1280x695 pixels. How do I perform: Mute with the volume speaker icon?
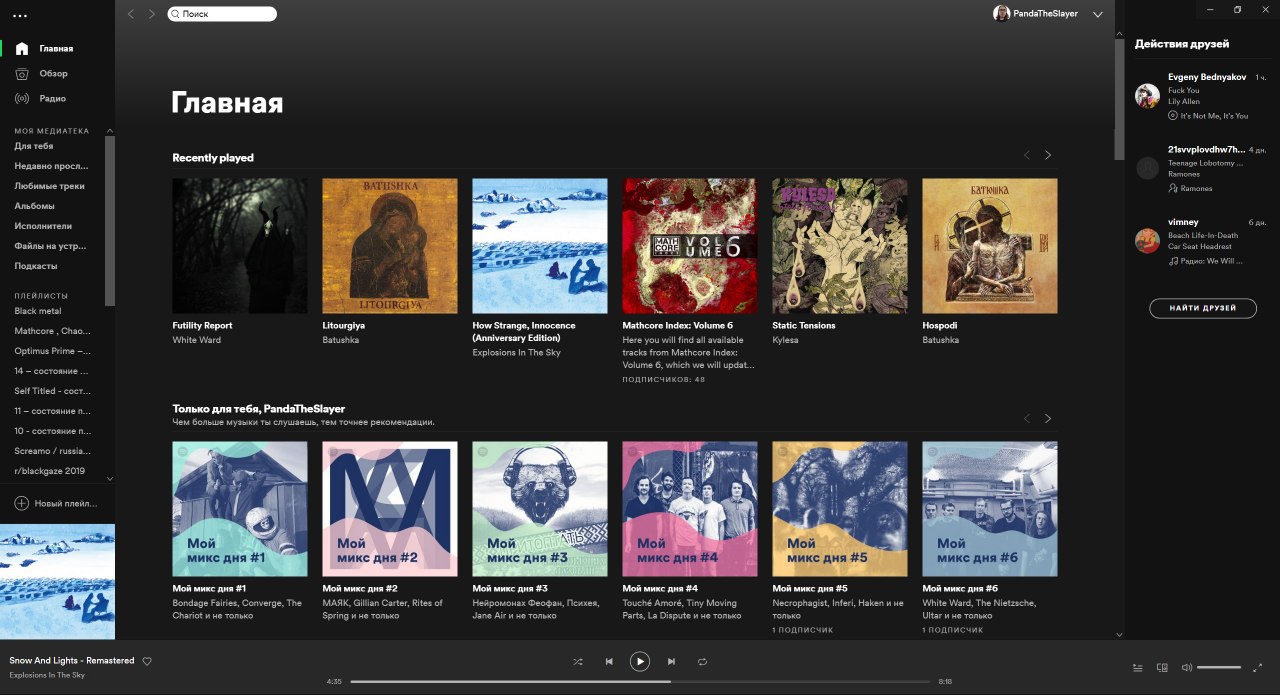click(1186, 668)
